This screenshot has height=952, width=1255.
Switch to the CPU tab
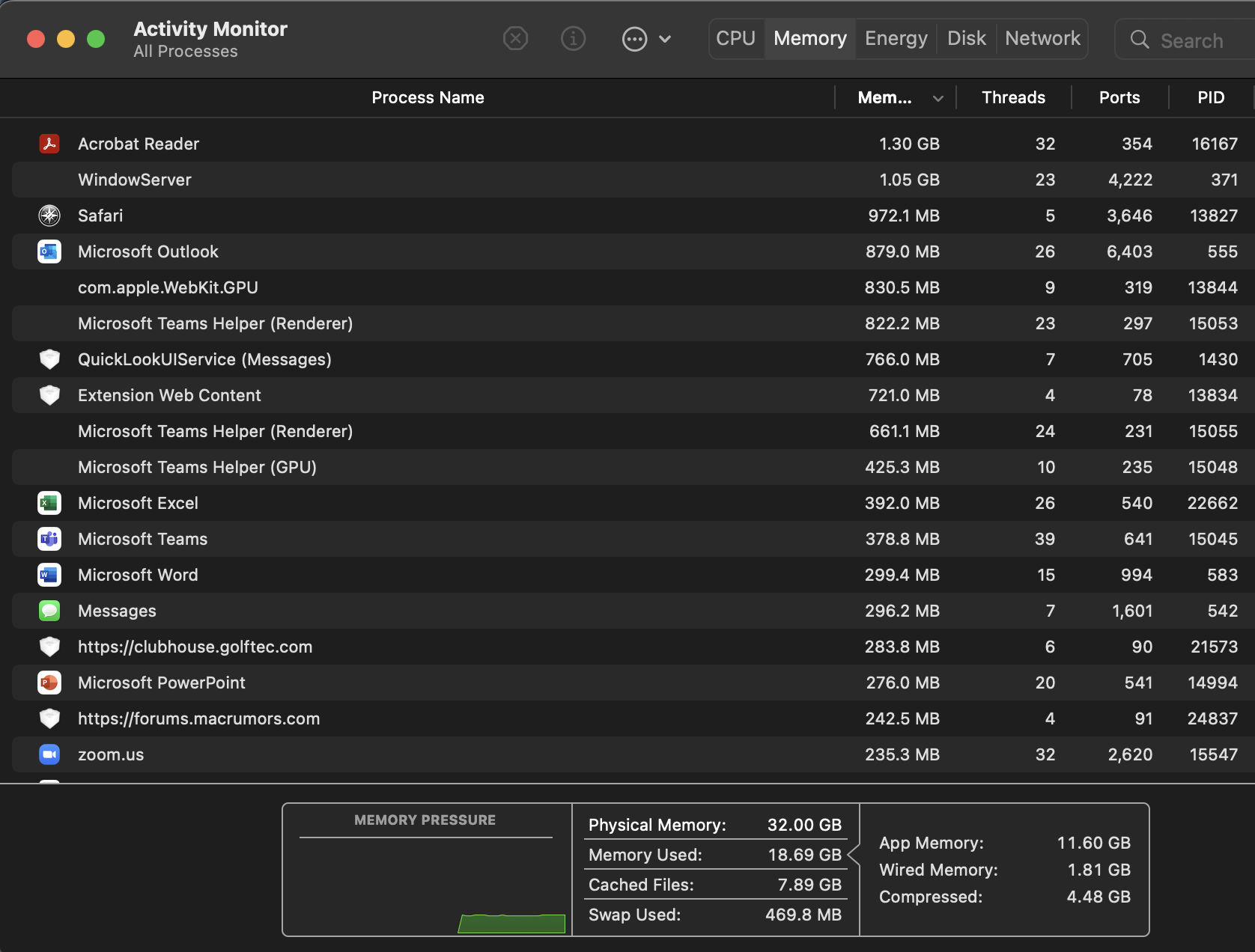(735, 39)
